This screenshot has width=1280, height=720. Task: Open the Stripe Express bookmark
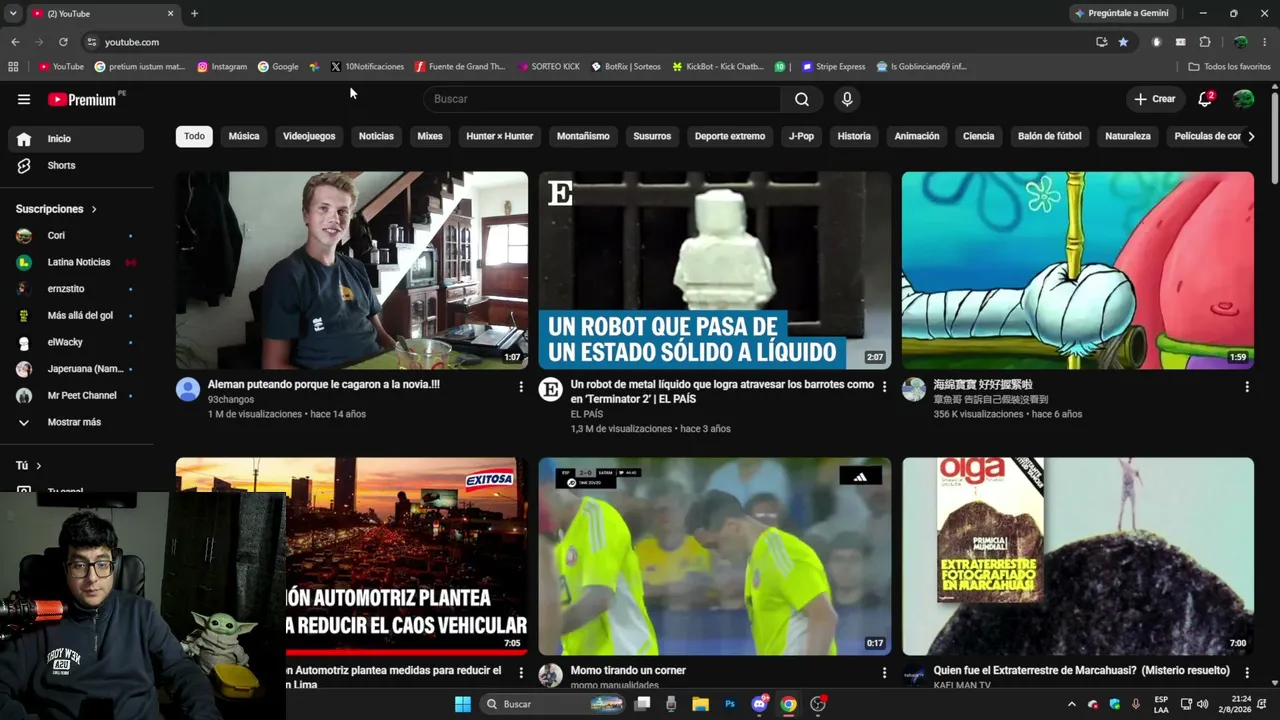click(x=832, y=67)
